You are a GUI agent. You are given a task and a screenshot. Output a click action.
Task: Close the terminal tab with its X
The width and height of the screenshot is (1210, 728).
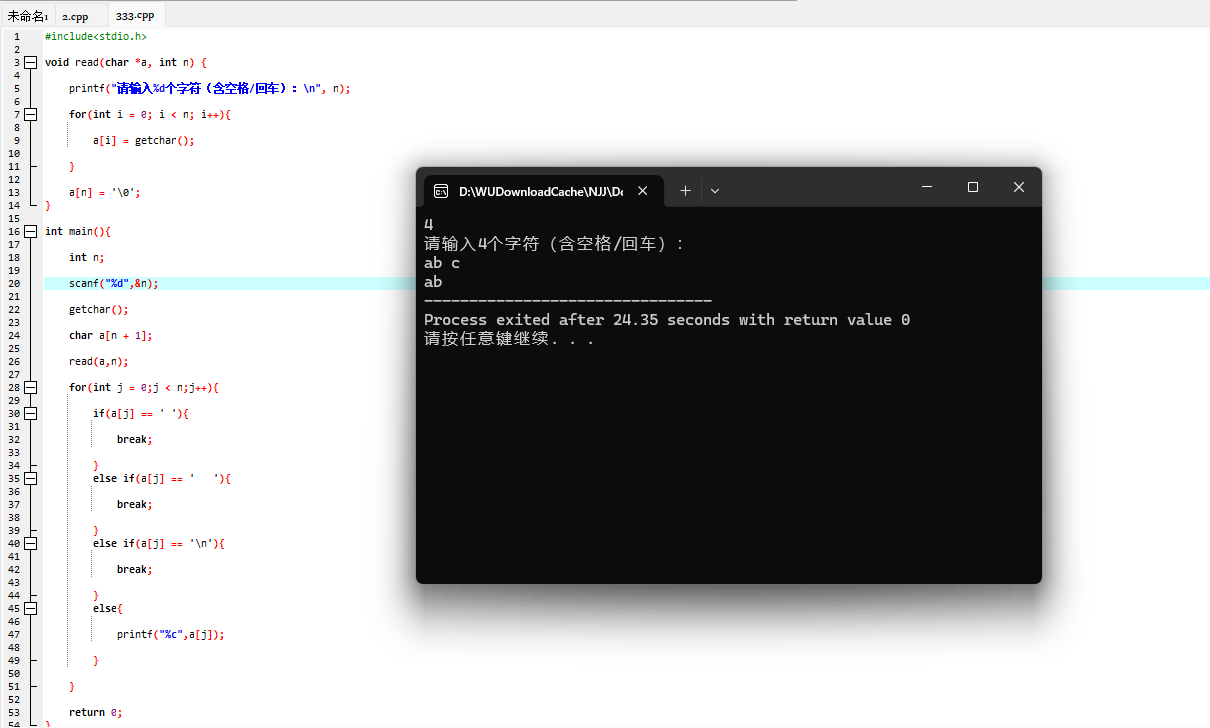[x=643, y=190]
